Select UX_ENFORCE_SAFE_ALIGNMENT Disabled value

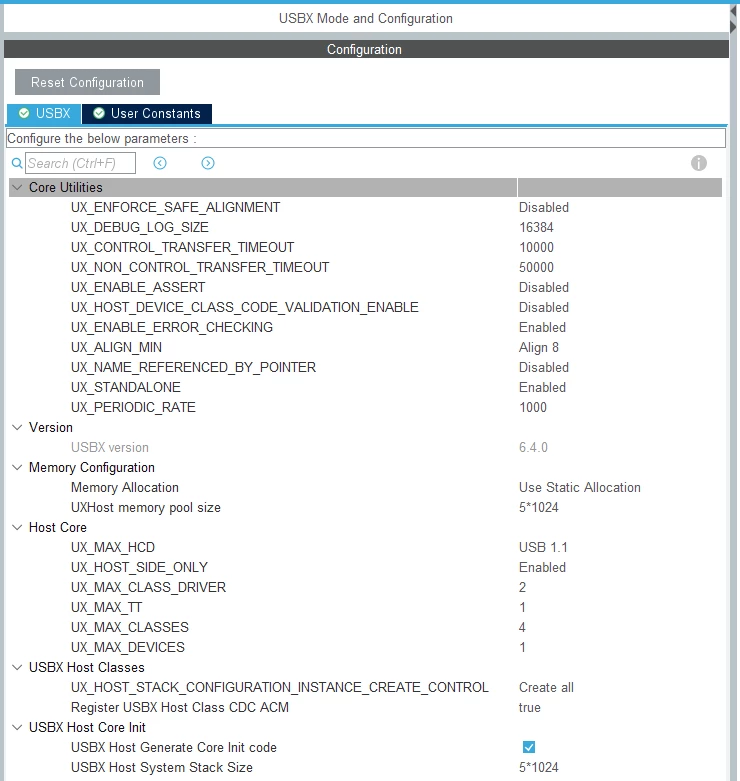544,207
